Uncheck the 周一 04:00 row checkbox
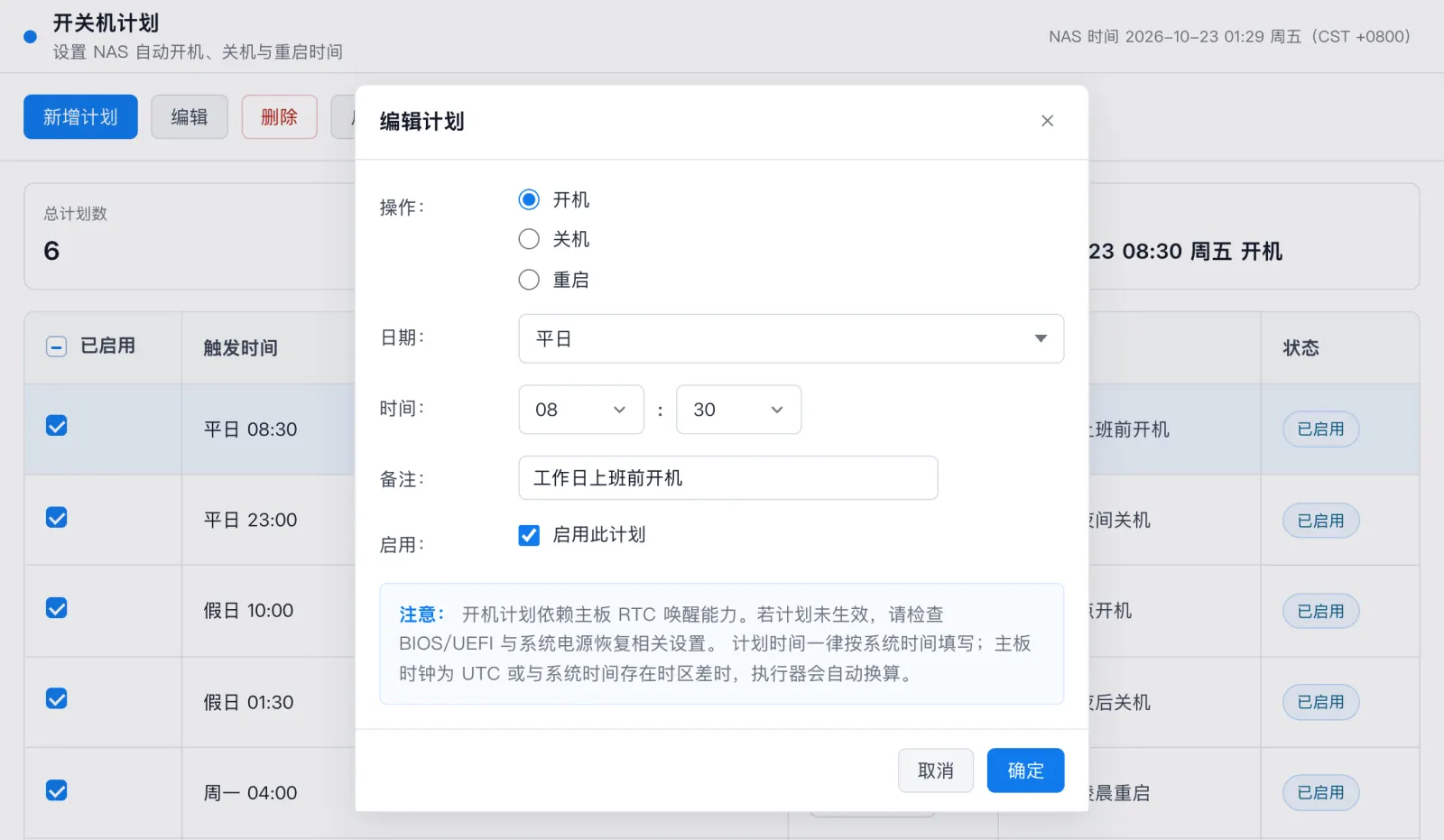 [x=56, y=791]
